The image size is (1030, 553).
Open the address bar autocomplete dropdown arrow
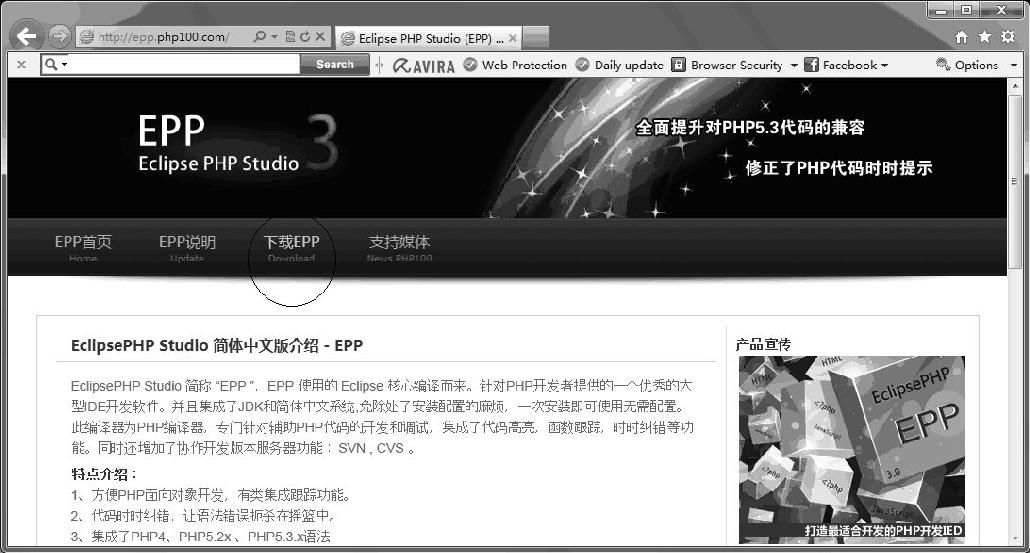click(x=275, y=37)
